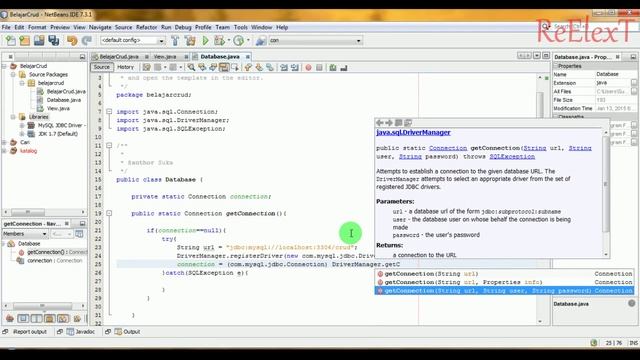Click Find Next Occurrence editor icon

click(x=213, y=67)
